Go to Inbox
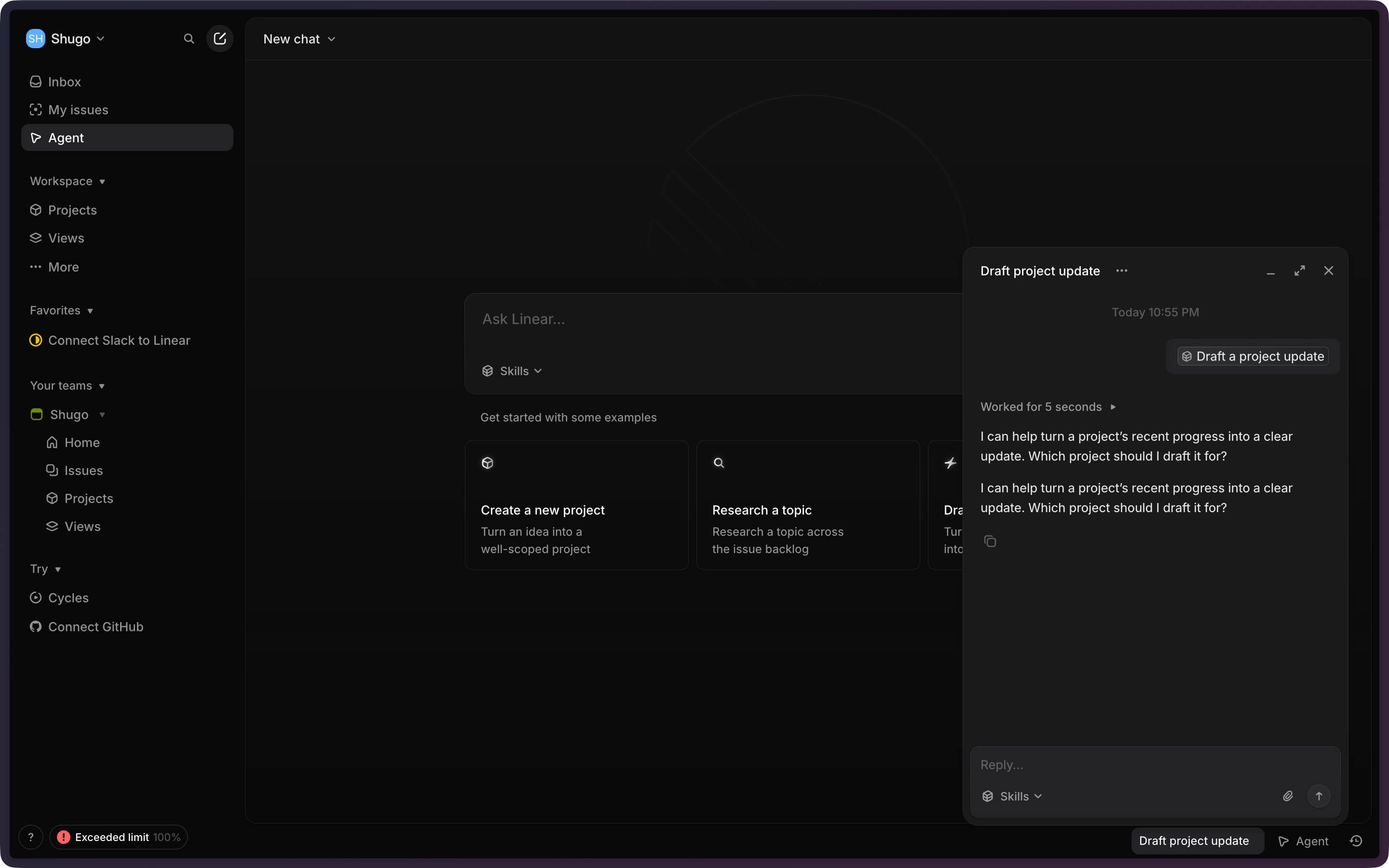 (127, 81)
